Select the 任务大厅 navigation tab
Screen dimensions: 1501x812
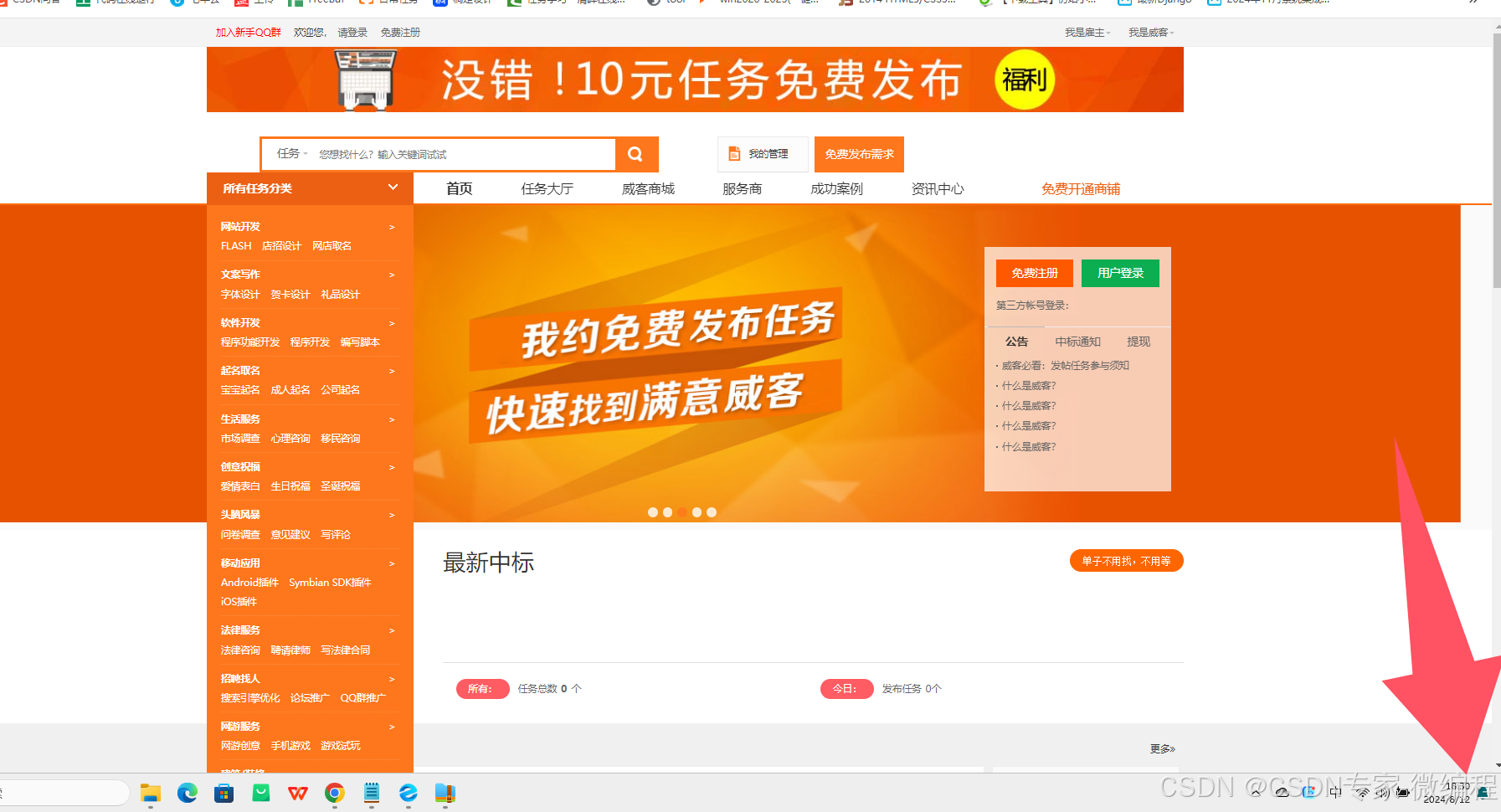[547, 188]
